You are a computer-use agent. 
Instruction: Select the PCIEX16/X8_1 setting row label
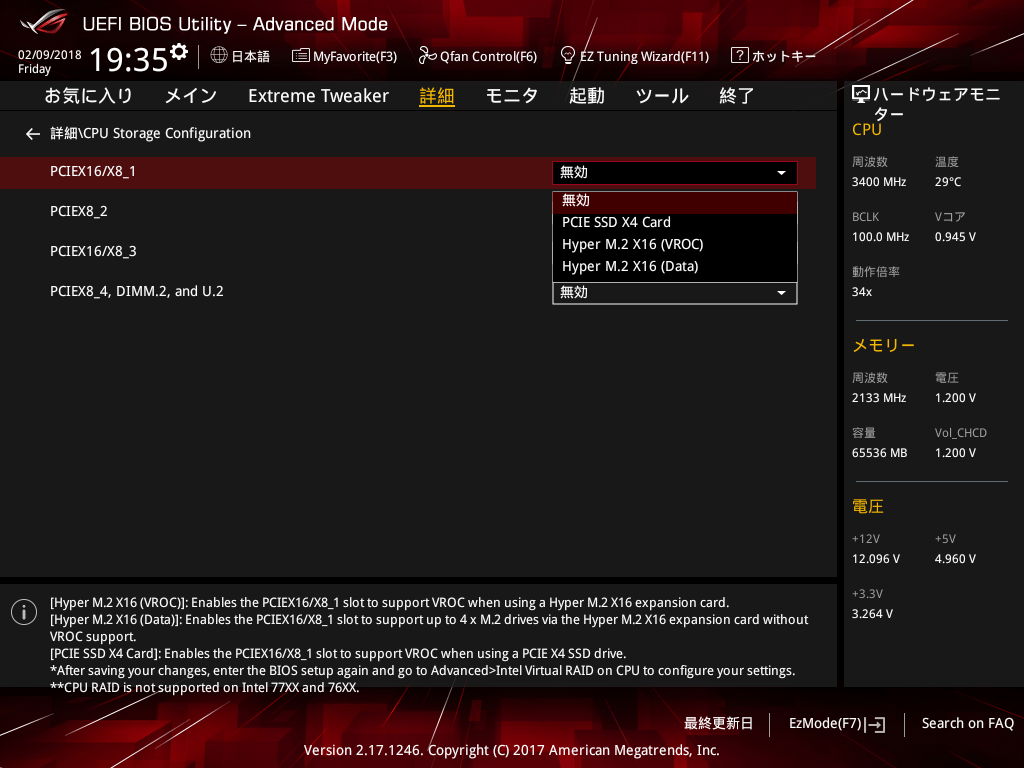click(x=93, y=172)
